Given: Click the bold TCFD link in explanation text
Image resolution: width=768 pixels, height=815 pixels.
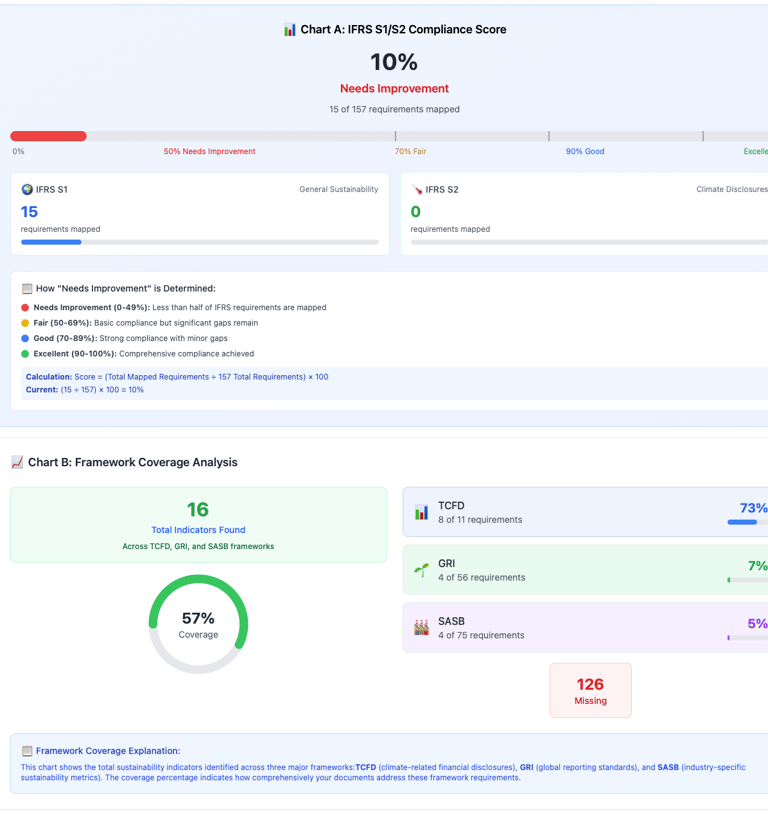Looking at the screenshot, I should (366, 767).
